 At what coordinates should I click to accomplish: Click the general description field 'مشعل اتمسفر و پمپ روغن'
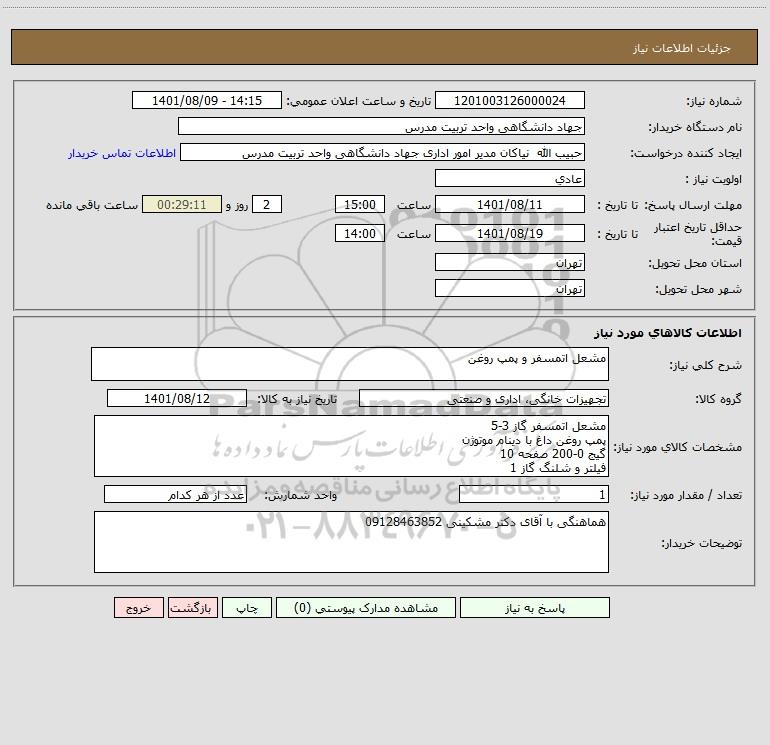[x=350, y=364]
